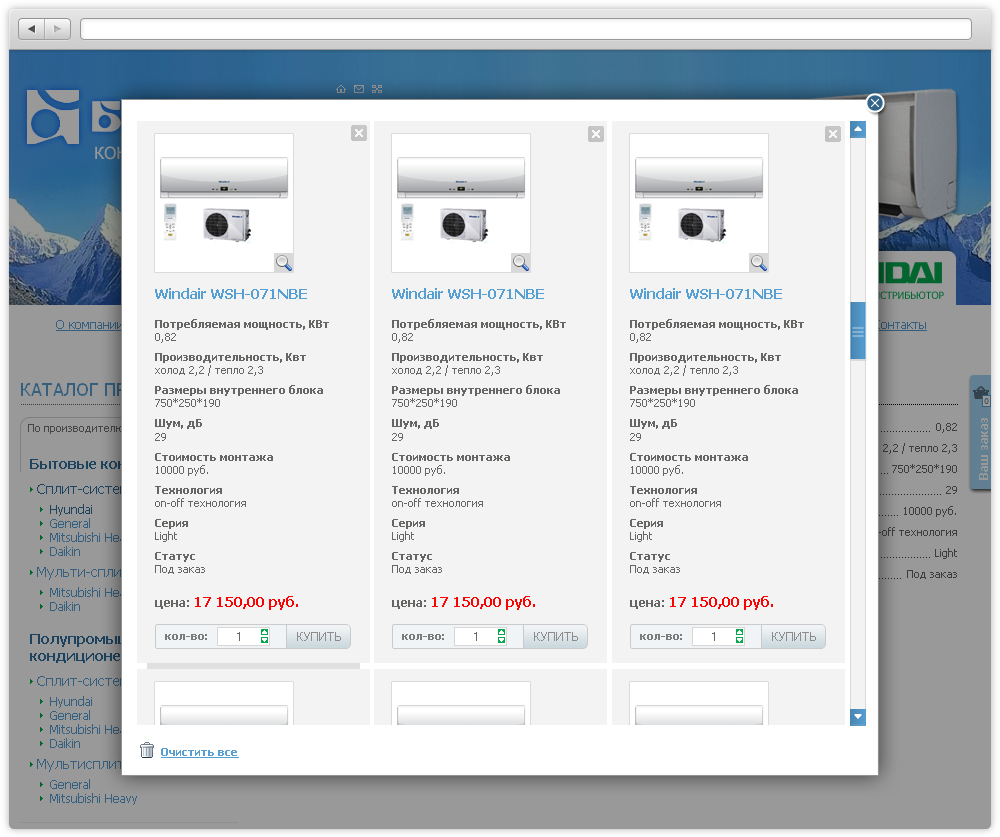Remove the left Windair card from comparison
The width and height of the screenshot is (1000, 837).
(x=359, y=133)
